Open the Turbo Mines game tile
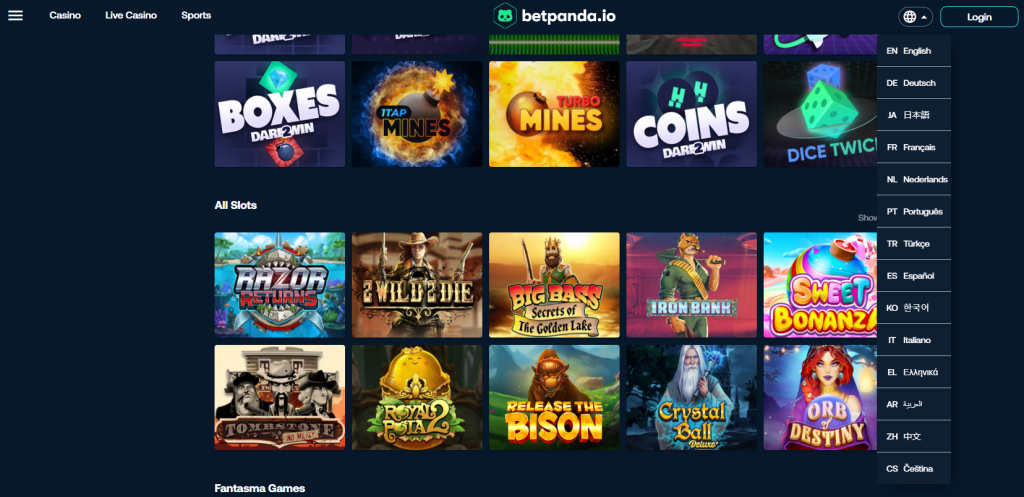Viewport: 1024px width, 497px height. [554, 114]
